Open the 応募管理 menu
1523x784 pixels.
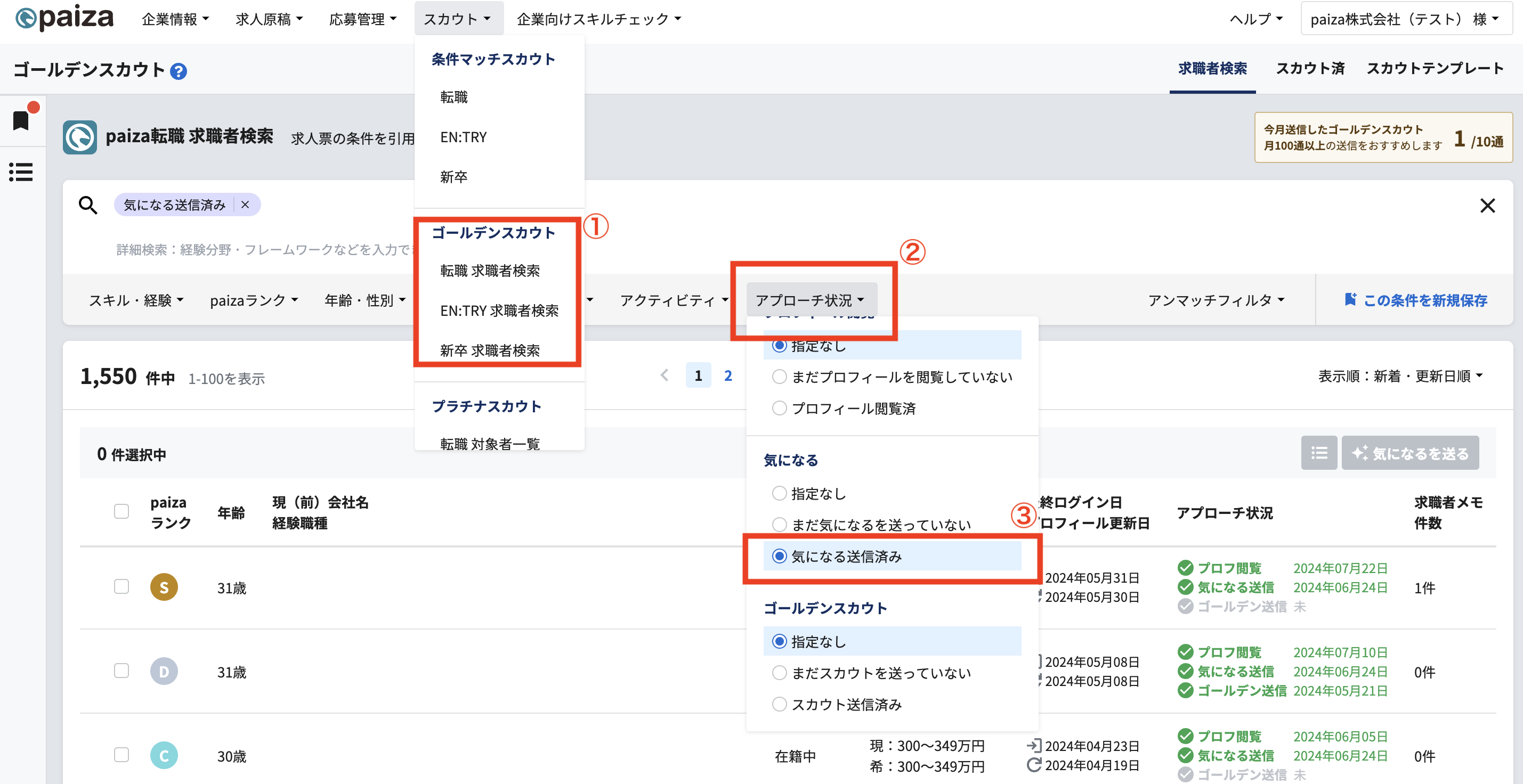tap(362, 19)
